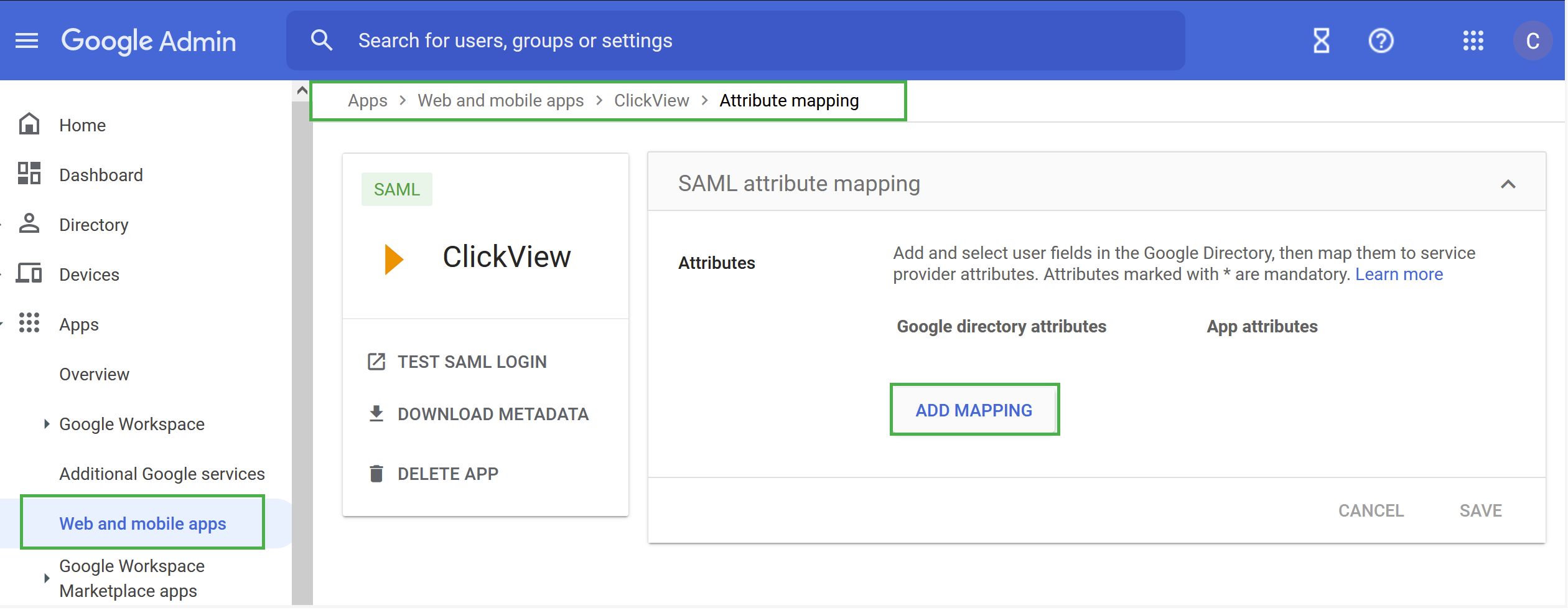Click the Apps grid icon in sidebar
Image resolution: width=1568 pixels, height=610 pixels.
(29, 323)
